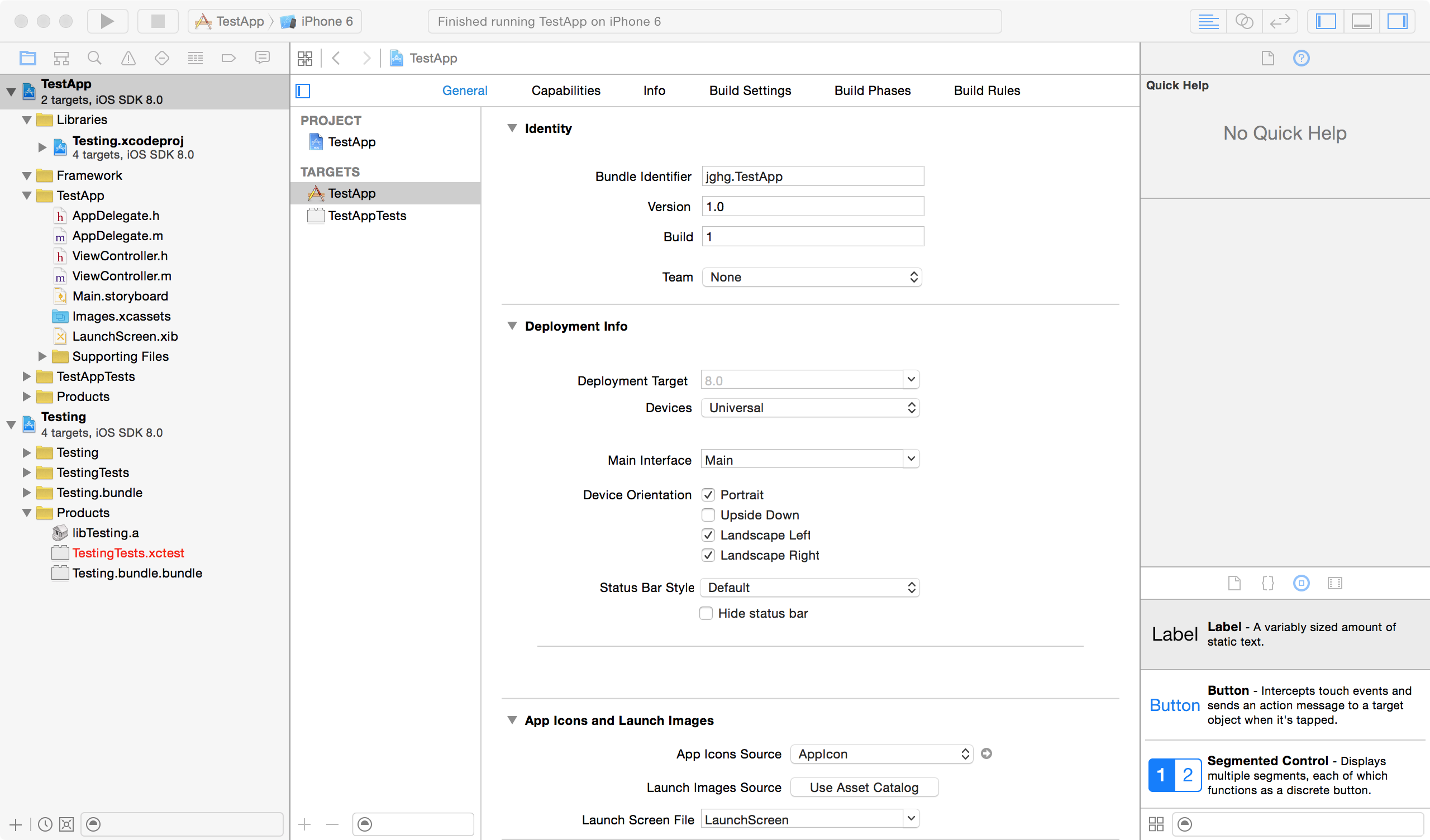Open the Devices Universal dropdown

coord(810,408)
